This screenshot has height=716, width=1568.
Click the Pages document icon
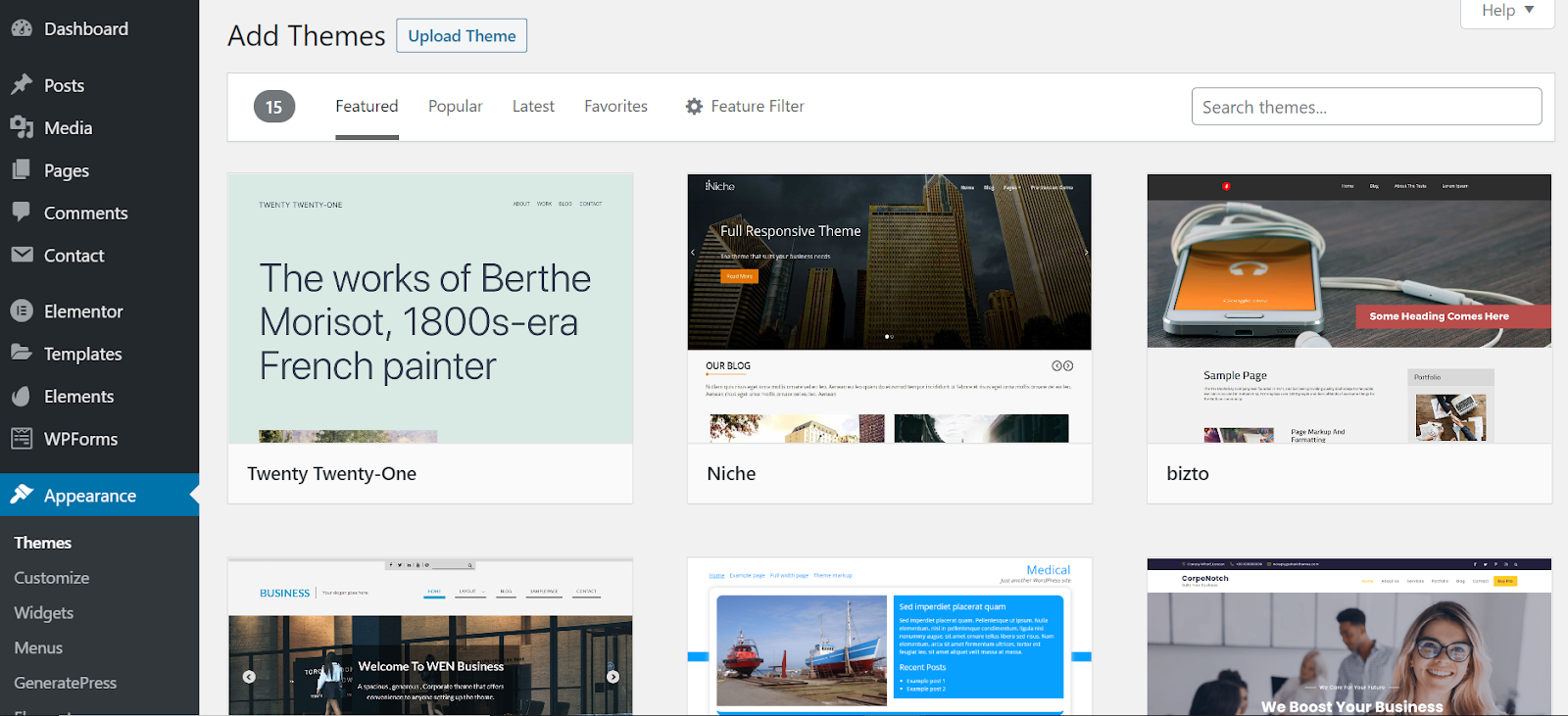click(22, 169)
